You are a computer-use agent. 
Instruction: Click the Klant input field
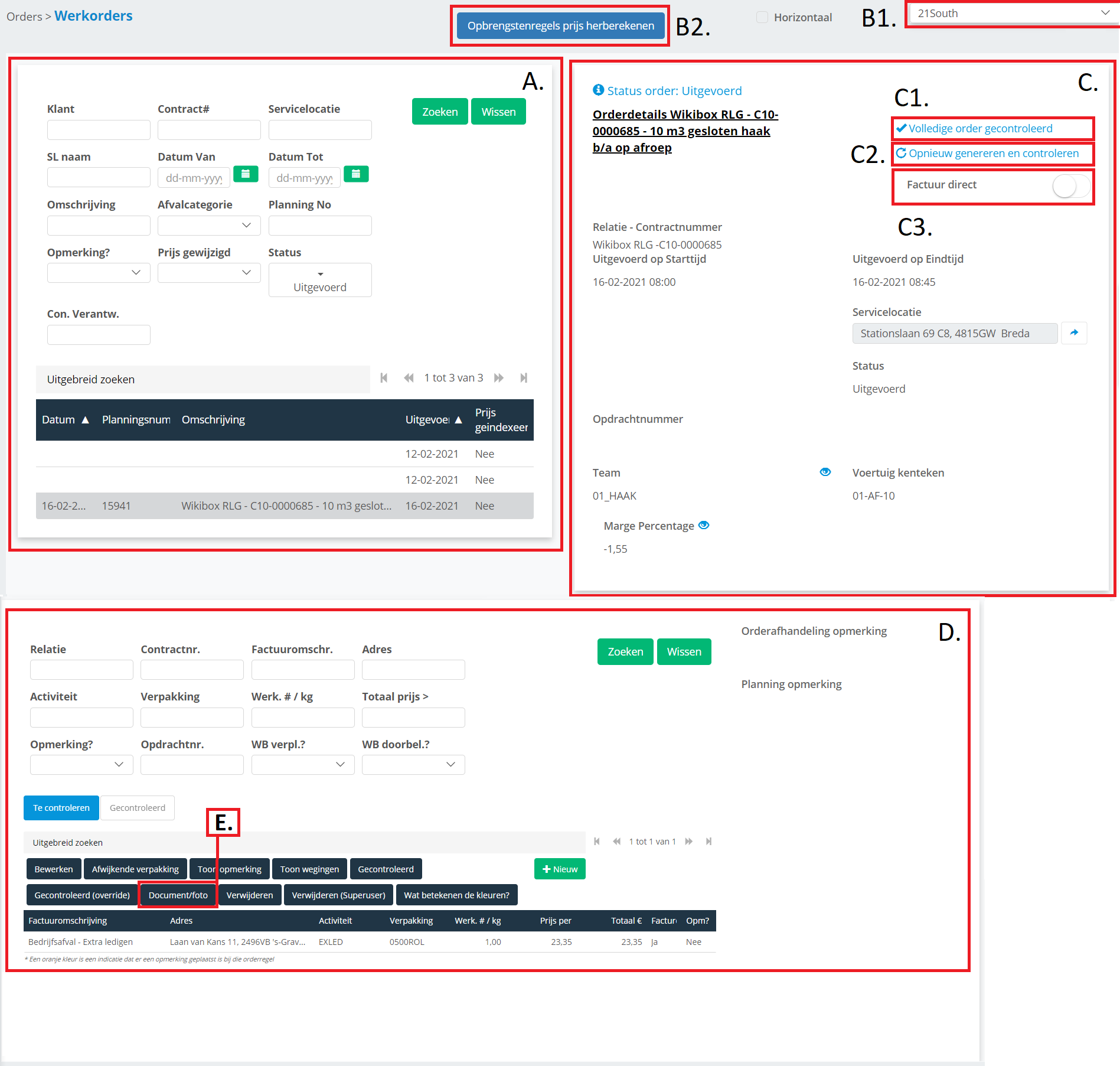[99, 130]
